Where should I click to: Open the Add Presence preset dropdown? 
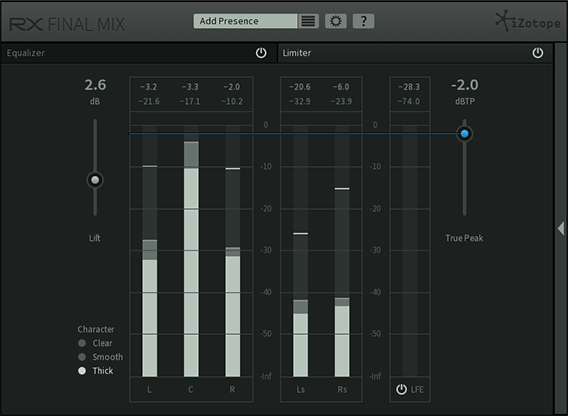[245, 21]
